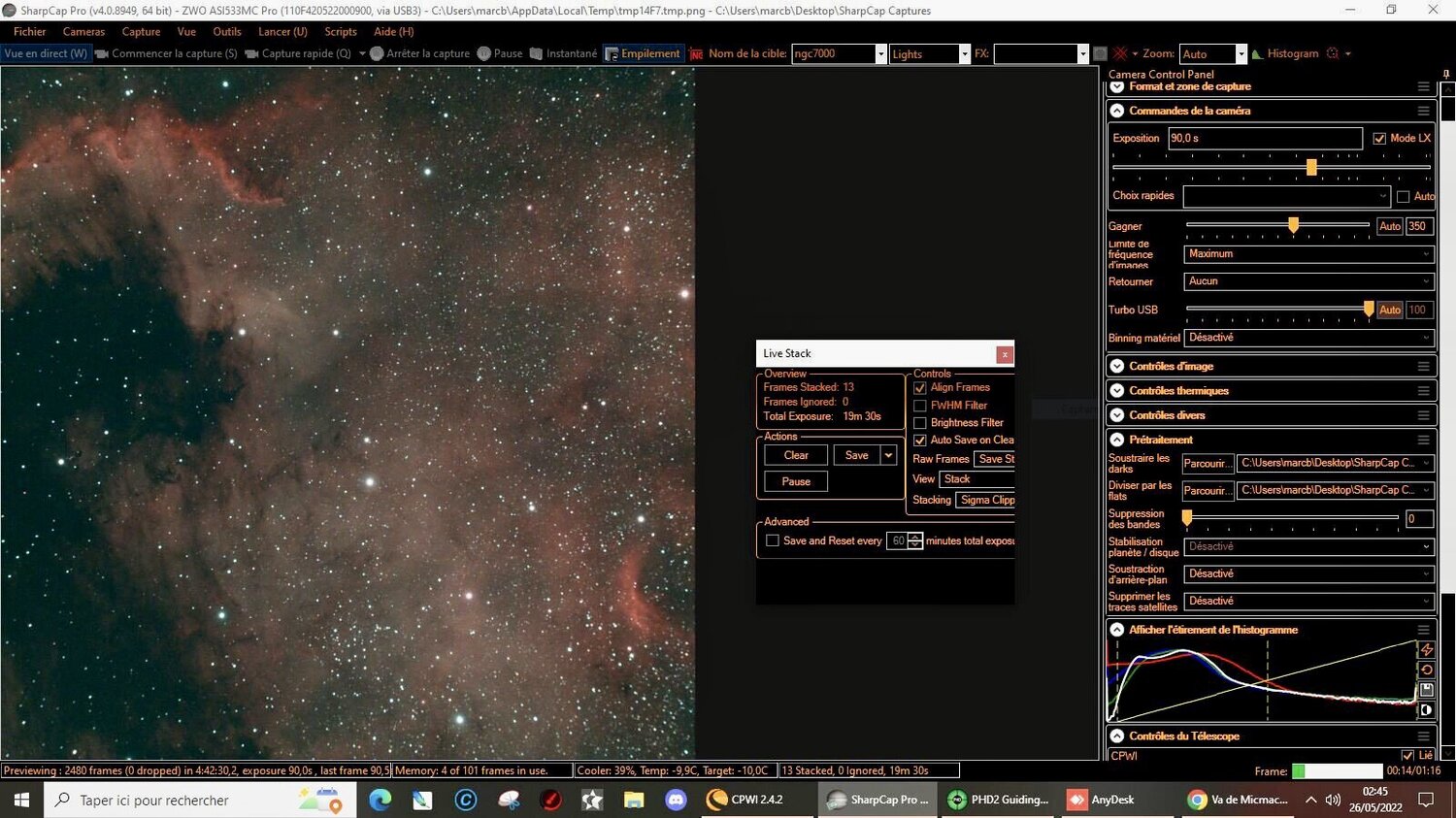
Task: Browse for flats with the second Parcourir button
Action: click(1208, 490)
